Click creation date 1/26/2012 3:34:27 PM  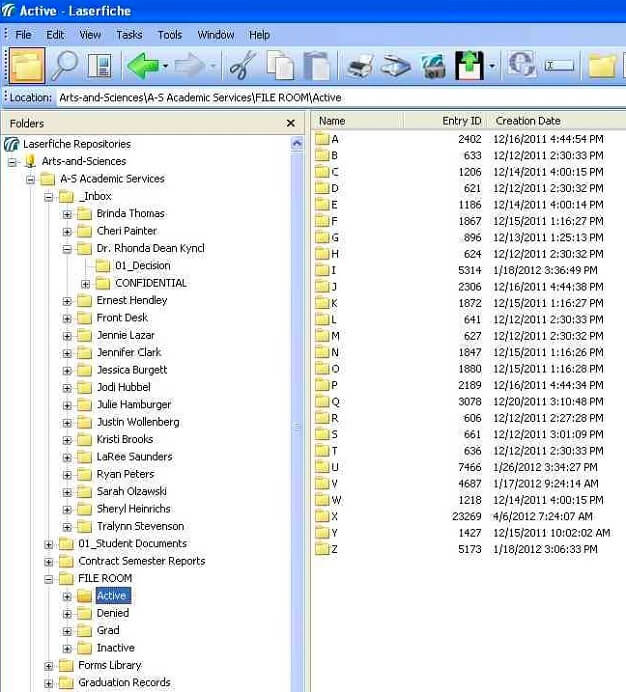pos(545,467)
